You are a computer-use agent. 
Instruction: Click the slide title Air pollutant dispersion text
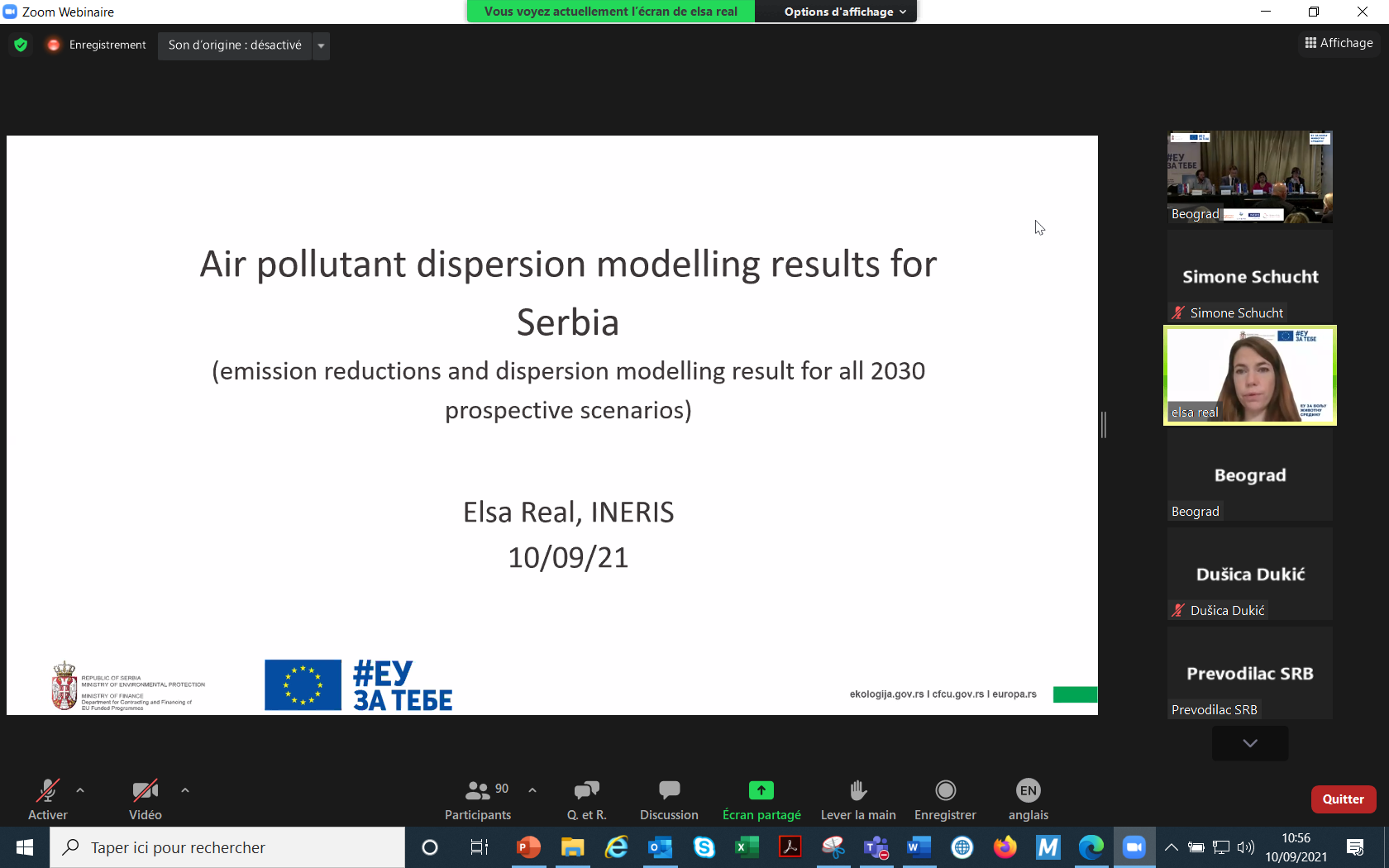568,293
